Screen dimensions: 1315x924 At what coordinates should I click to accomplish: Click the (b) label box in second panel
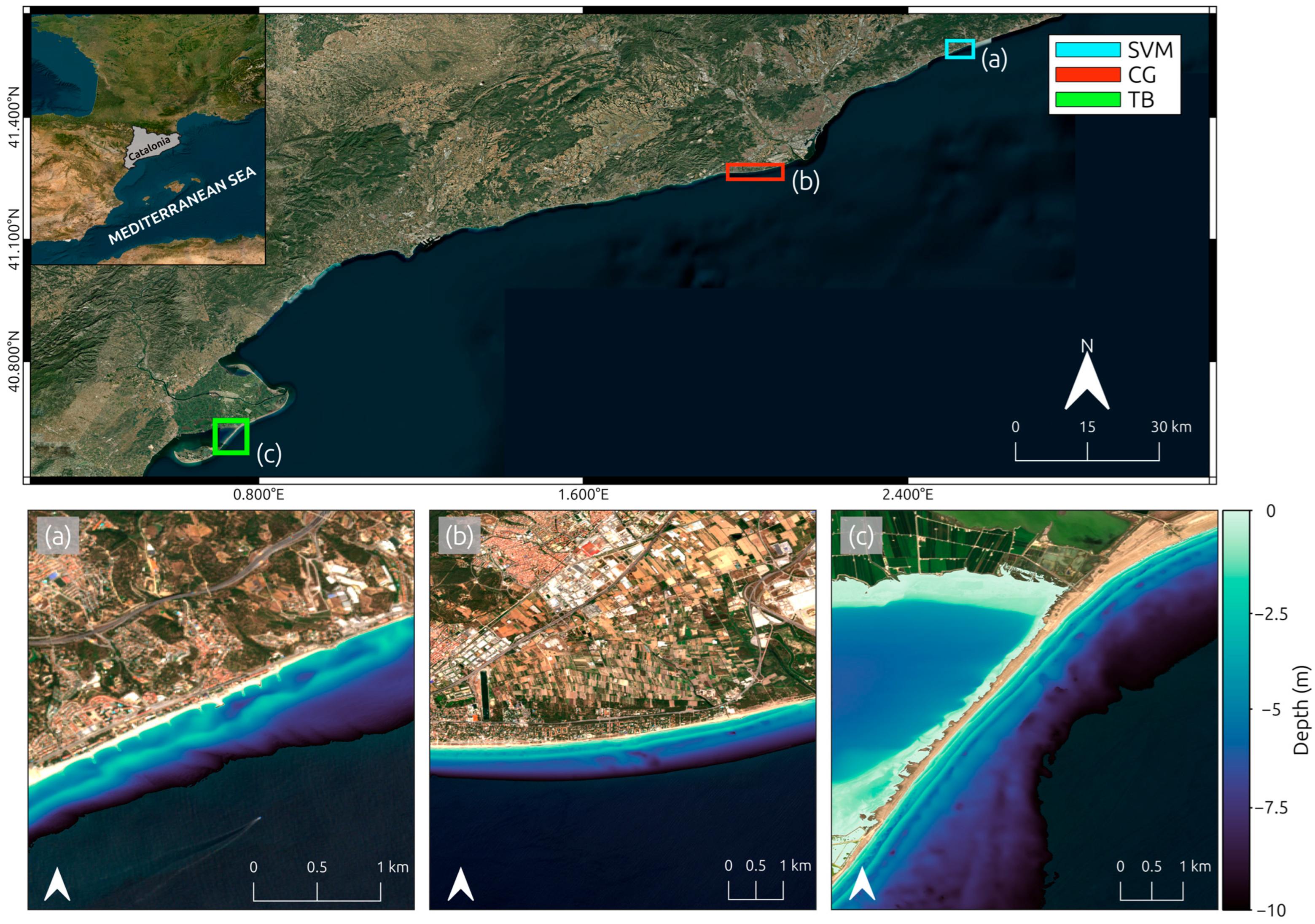(x=459, y=537)
